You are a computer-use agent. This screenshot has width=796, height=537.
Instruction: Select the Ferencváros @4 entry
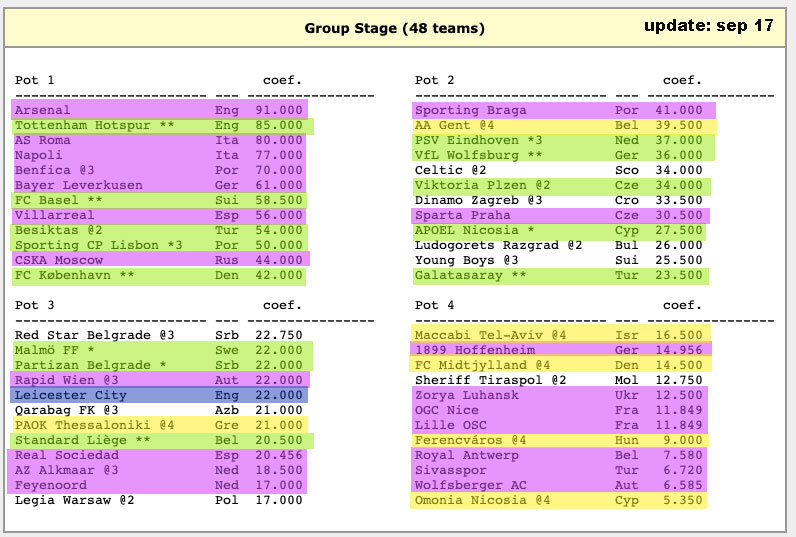coord(560,440)
